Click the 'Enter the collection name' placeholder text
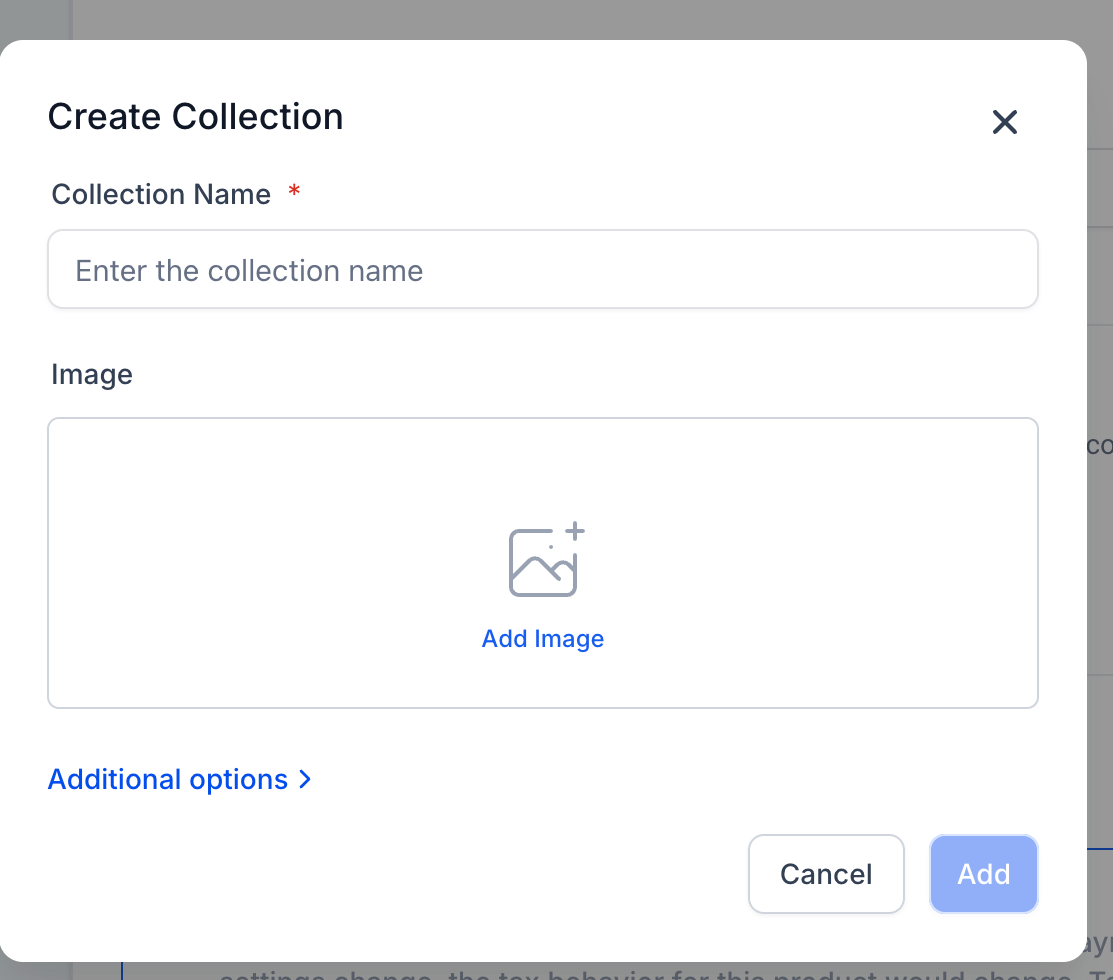The width and height of the screenshot is (1113, 980). coord(249,270)
